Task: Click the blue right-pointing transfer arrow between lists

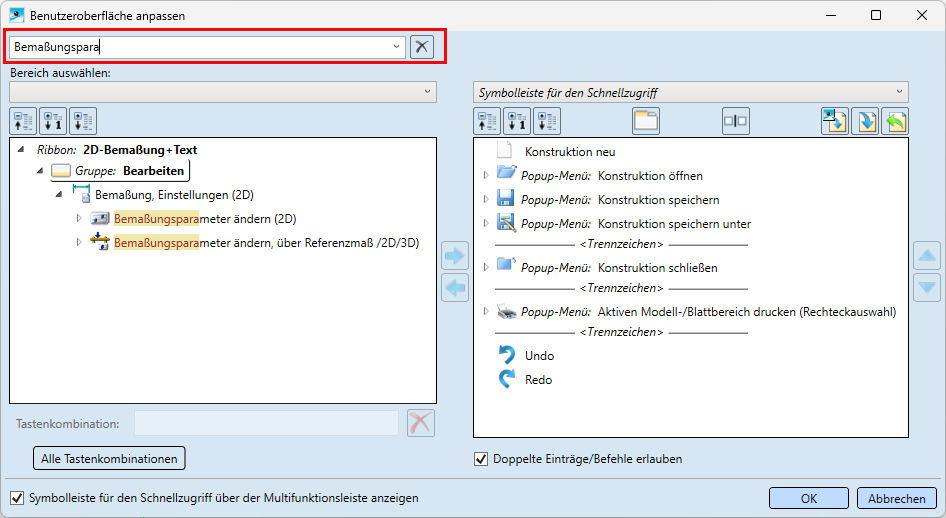Action: click(x=455, y=256)
